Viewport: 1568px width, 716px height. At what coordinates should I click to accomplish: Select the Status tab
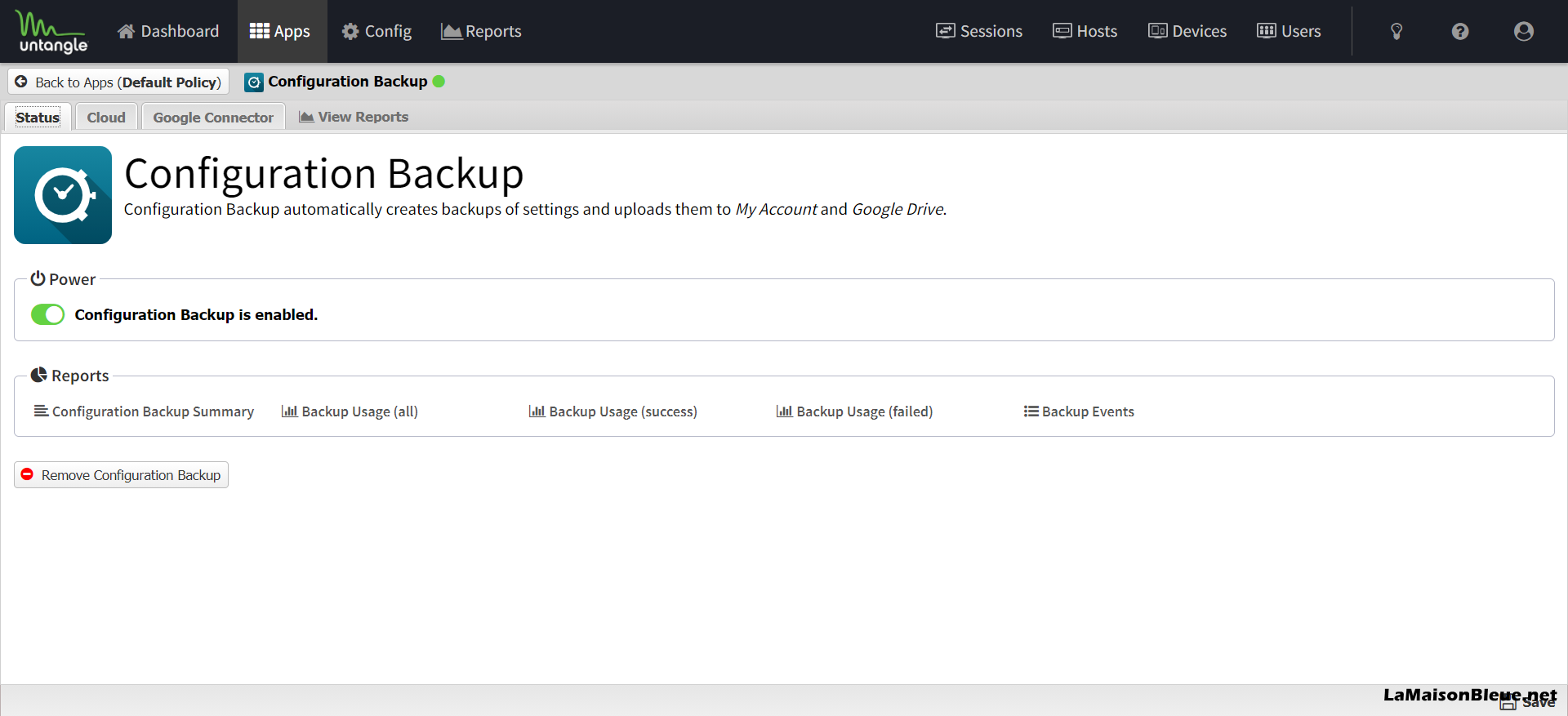(x=38, y=117)
